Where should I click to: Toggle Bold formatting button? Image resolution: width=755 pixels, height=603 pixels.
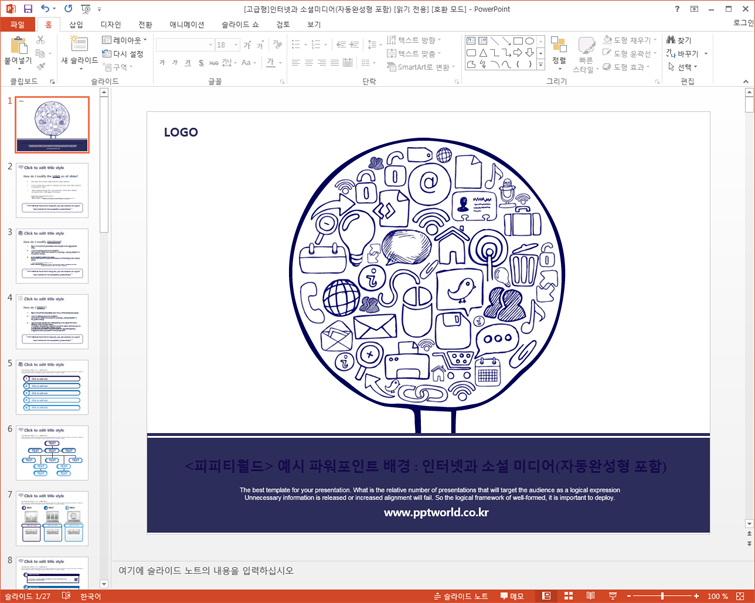click(162, 63)
